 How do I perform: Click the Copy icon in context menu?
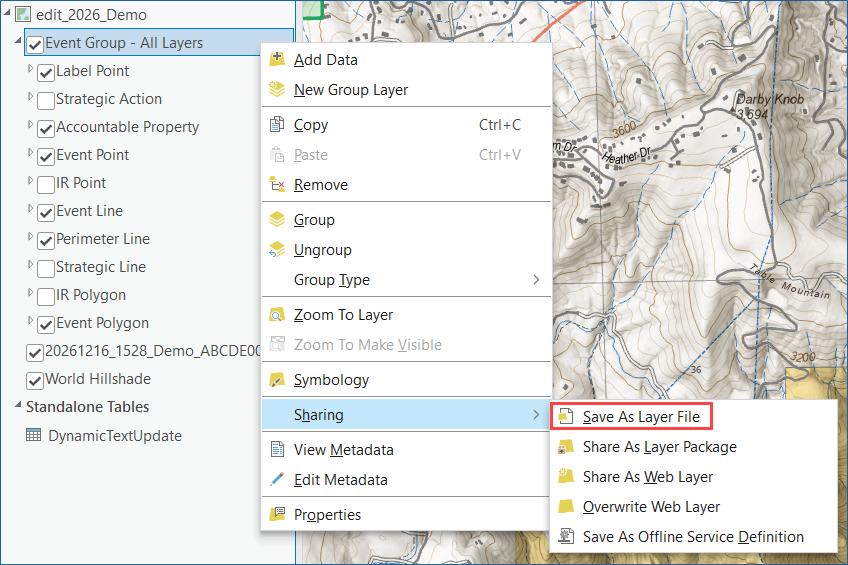[277, 124]
